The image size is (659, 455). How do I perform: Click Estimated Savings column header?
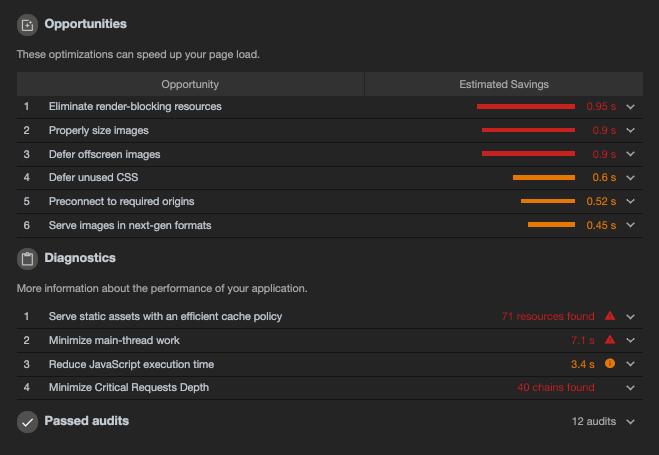[x=504, y=84]
